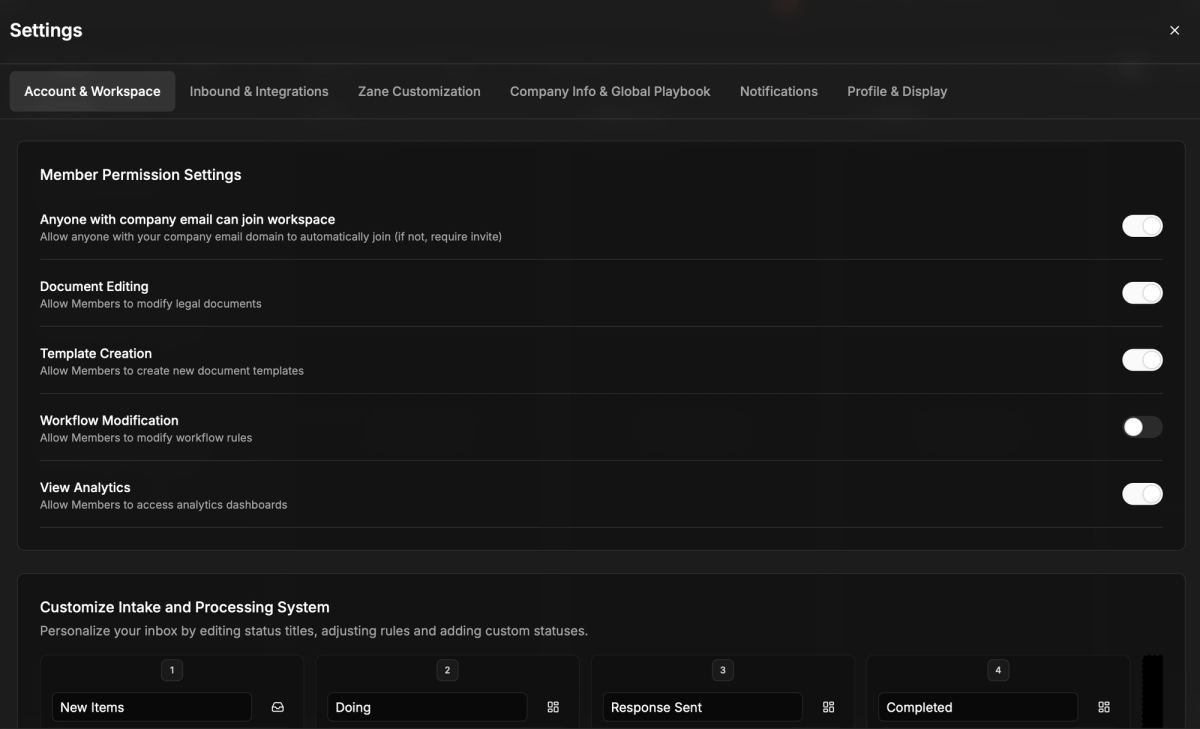The image size is (1200, 729).
Task: Click the Workflow Modification label
Action: 109,421
